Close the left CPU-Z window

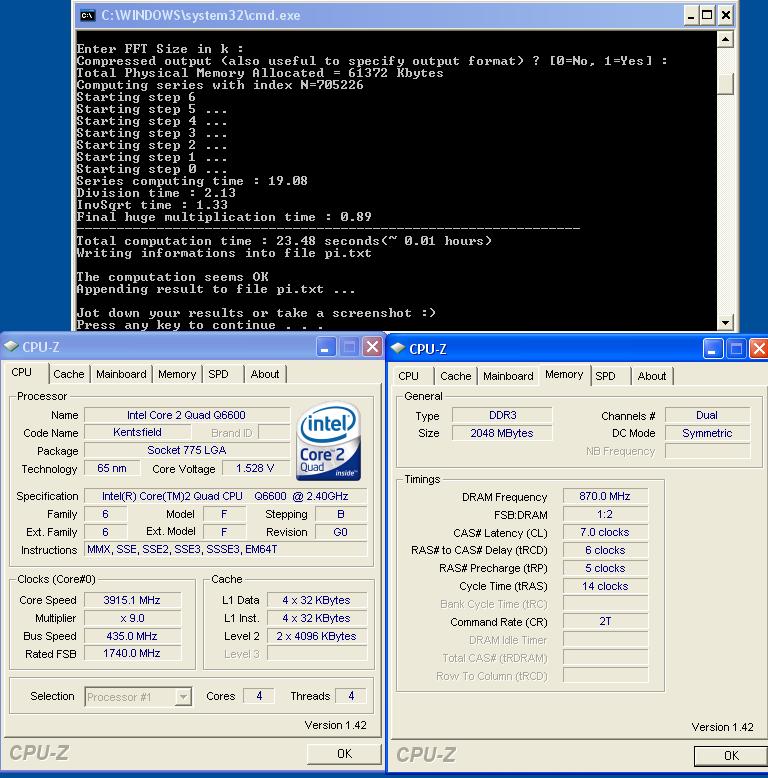(372, 347)
